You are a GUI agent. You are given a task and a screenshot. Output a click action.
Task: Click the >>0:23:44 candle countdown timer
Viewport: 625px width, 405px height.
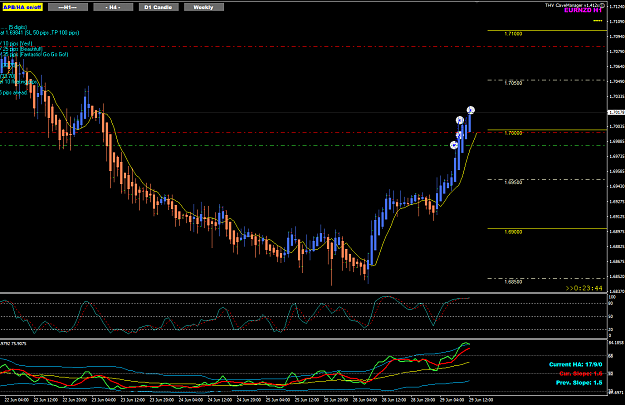[x=584, y=288]
